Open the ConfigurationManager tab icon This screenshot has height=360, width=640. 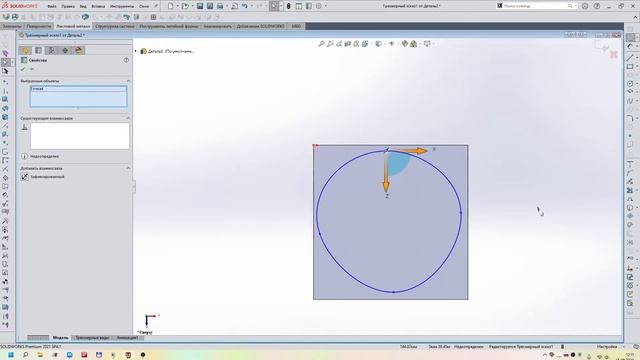tap(51, 50)
